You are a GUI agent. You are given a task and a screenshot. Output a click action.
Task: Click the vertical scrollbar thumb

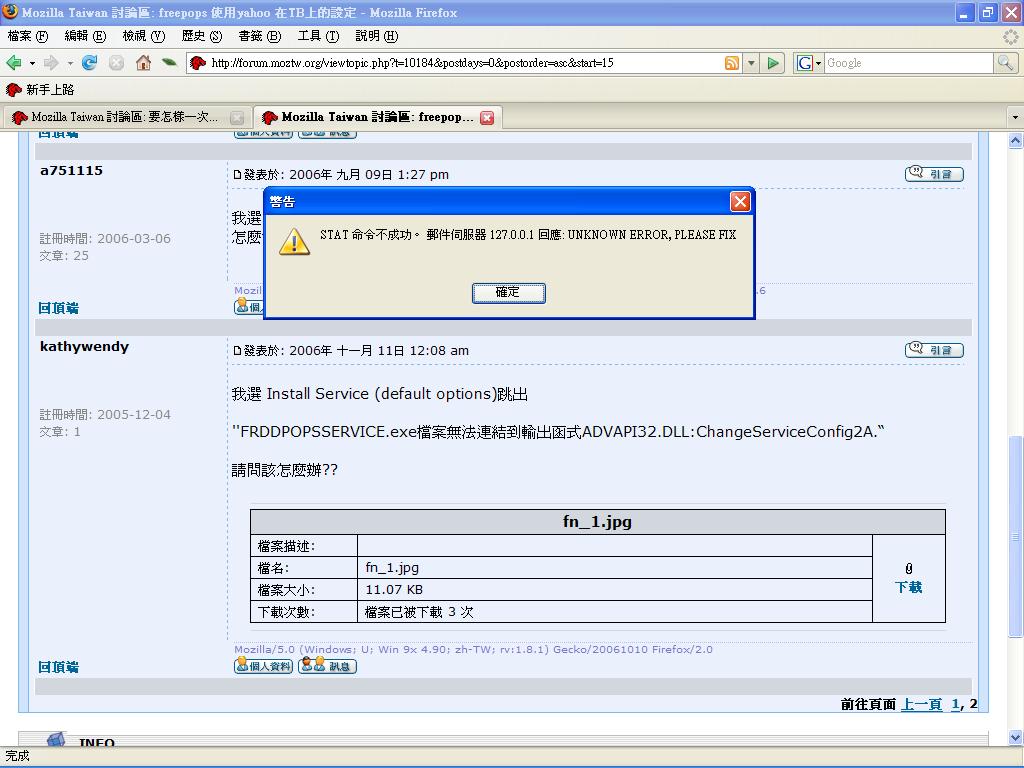tap(1015, 536)
